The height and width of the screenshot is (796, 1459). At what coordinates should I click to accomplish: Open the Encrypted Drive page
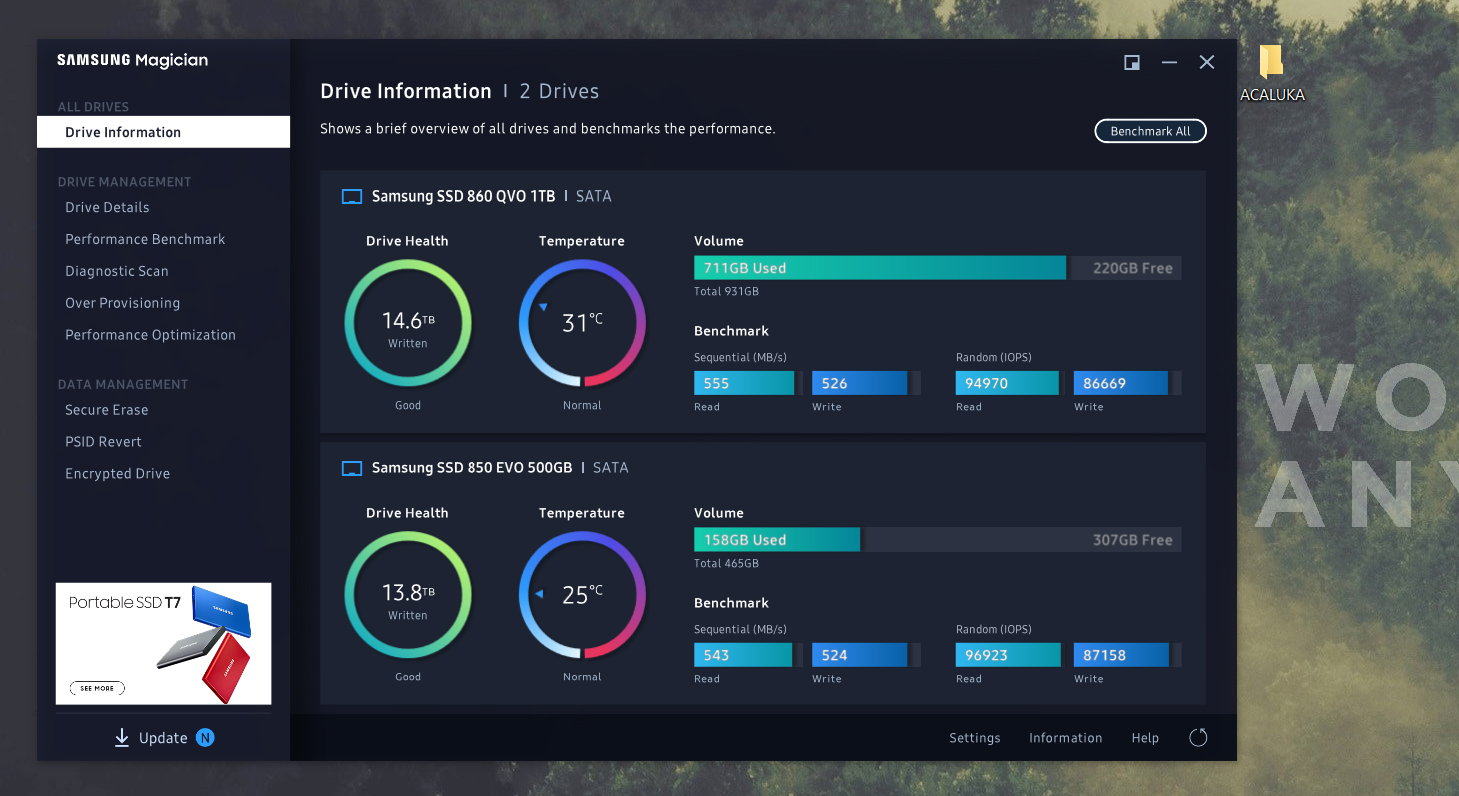[118, 474]
